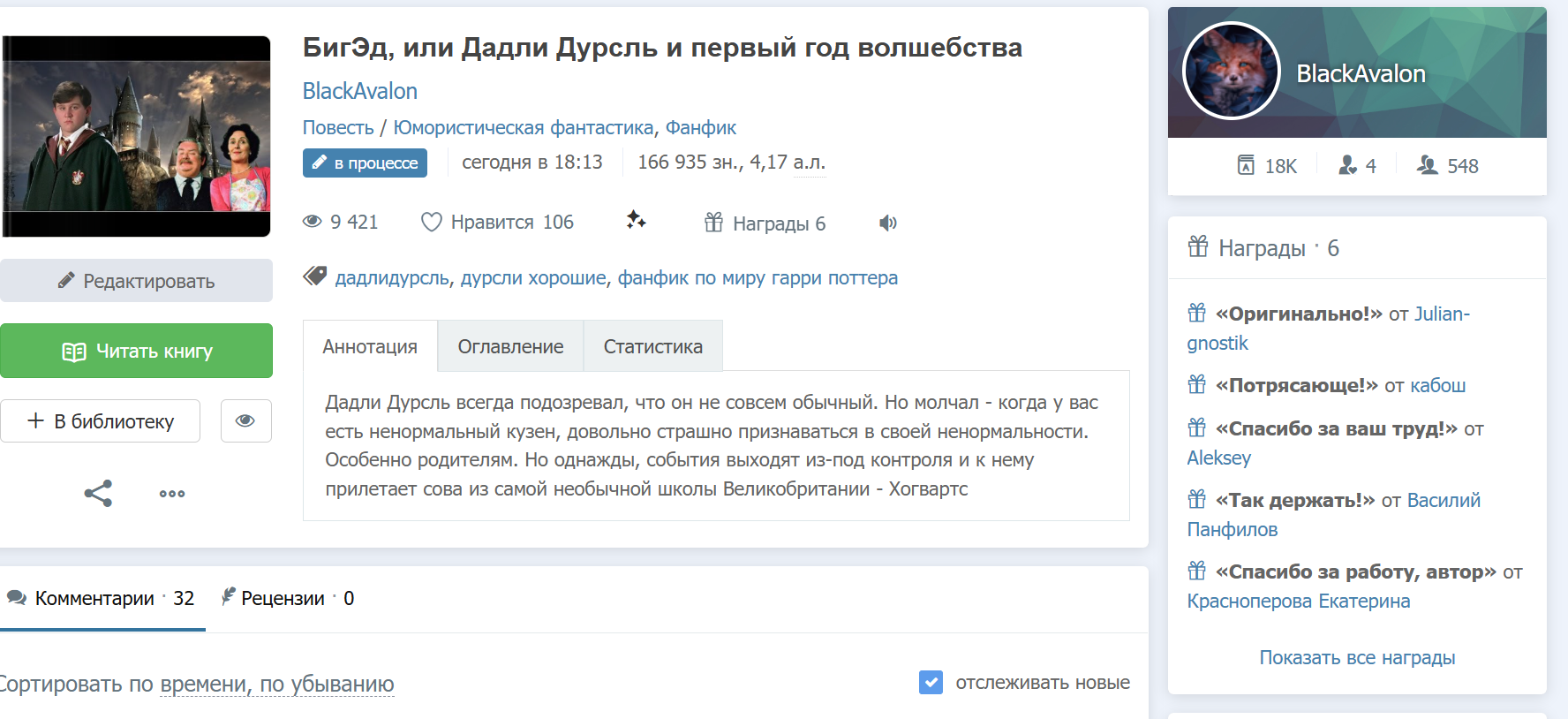Open кабош's profile link
The image size is (1568, 719).
[1438, 386]
